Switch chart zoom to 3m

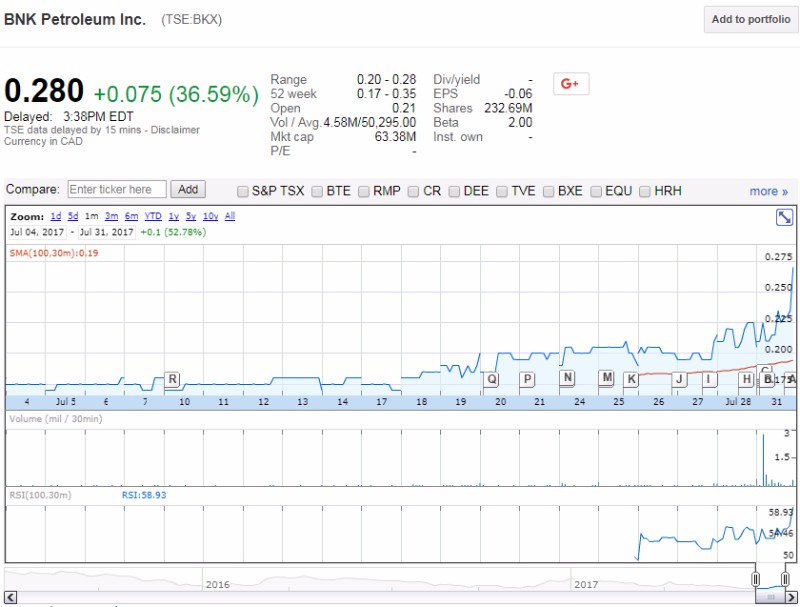pos(111,216)
